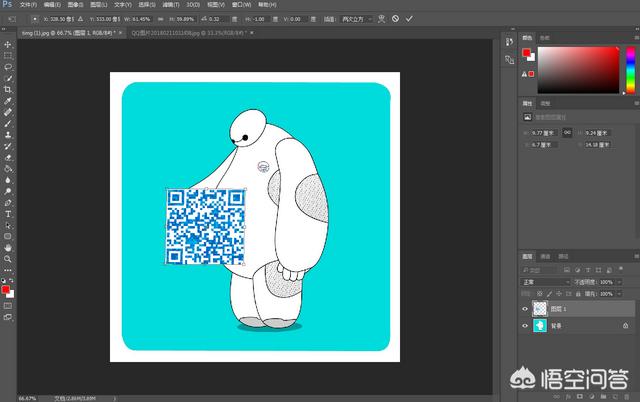Switch to the 属性 Properties tab

coord(527,103)
